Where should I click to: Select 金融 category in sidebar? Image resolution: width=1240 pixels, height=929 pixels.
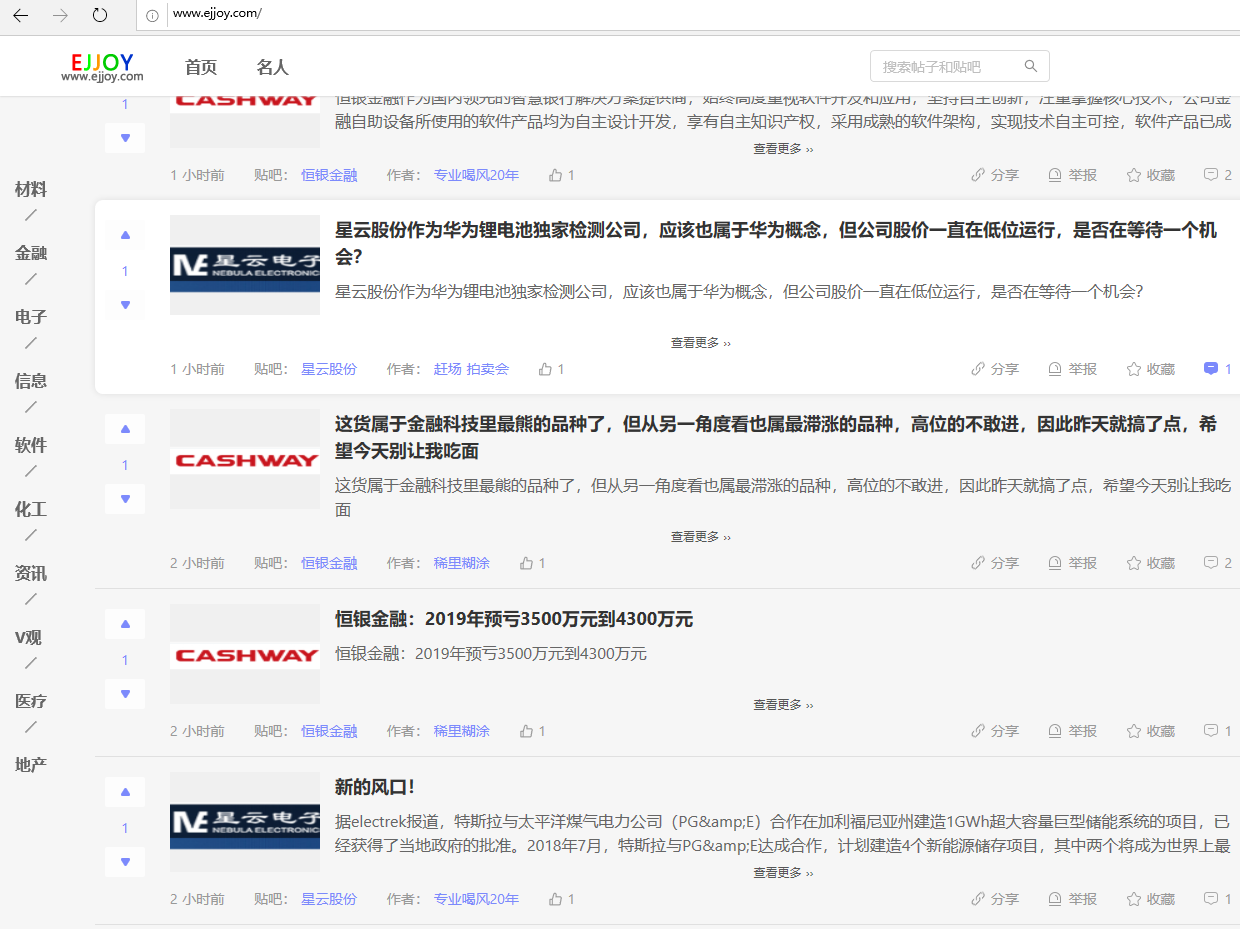click(x=31, y=254)
